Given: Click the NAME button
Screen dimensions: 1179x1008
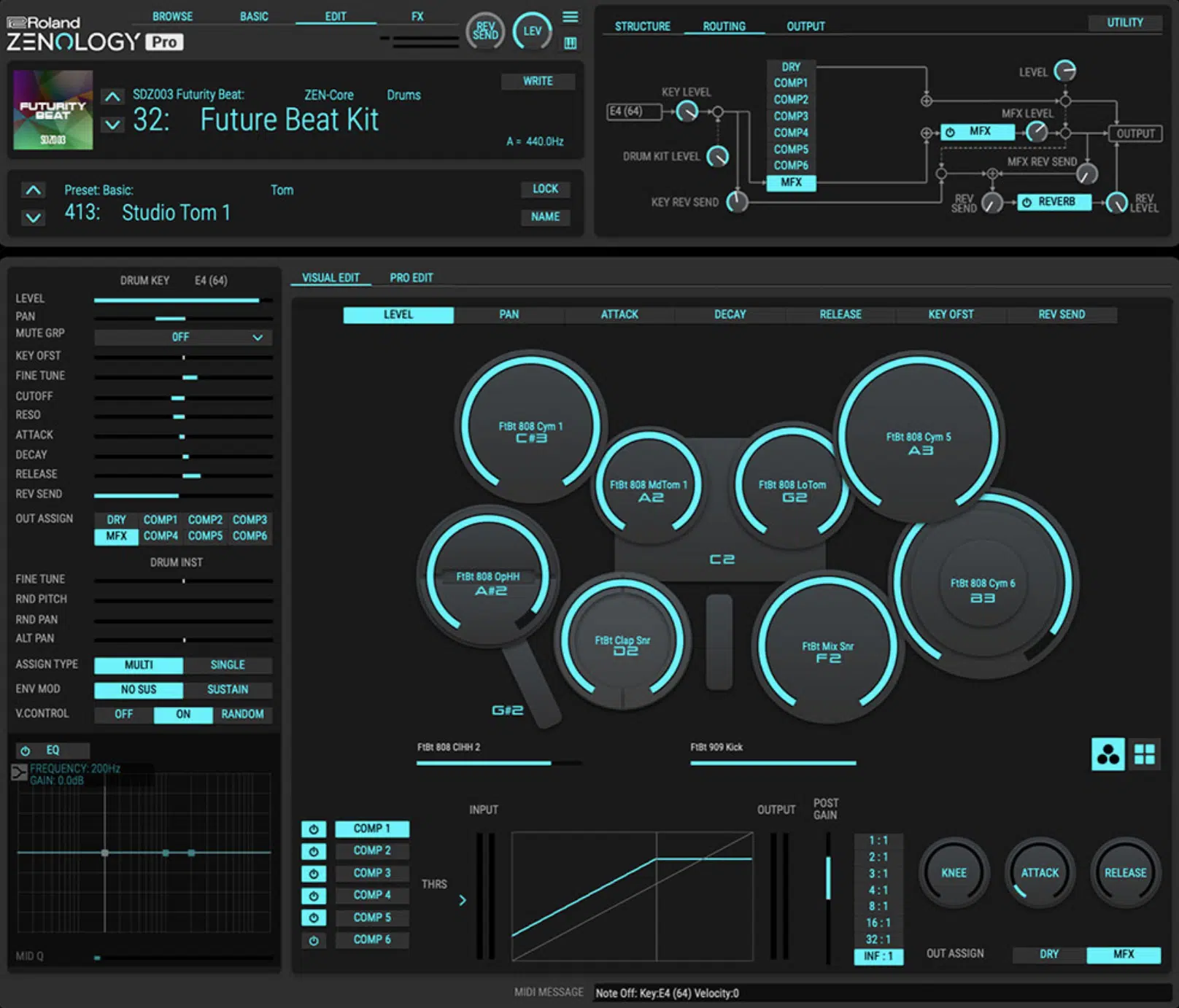Looking at the screenshot, I should point(545,217).
